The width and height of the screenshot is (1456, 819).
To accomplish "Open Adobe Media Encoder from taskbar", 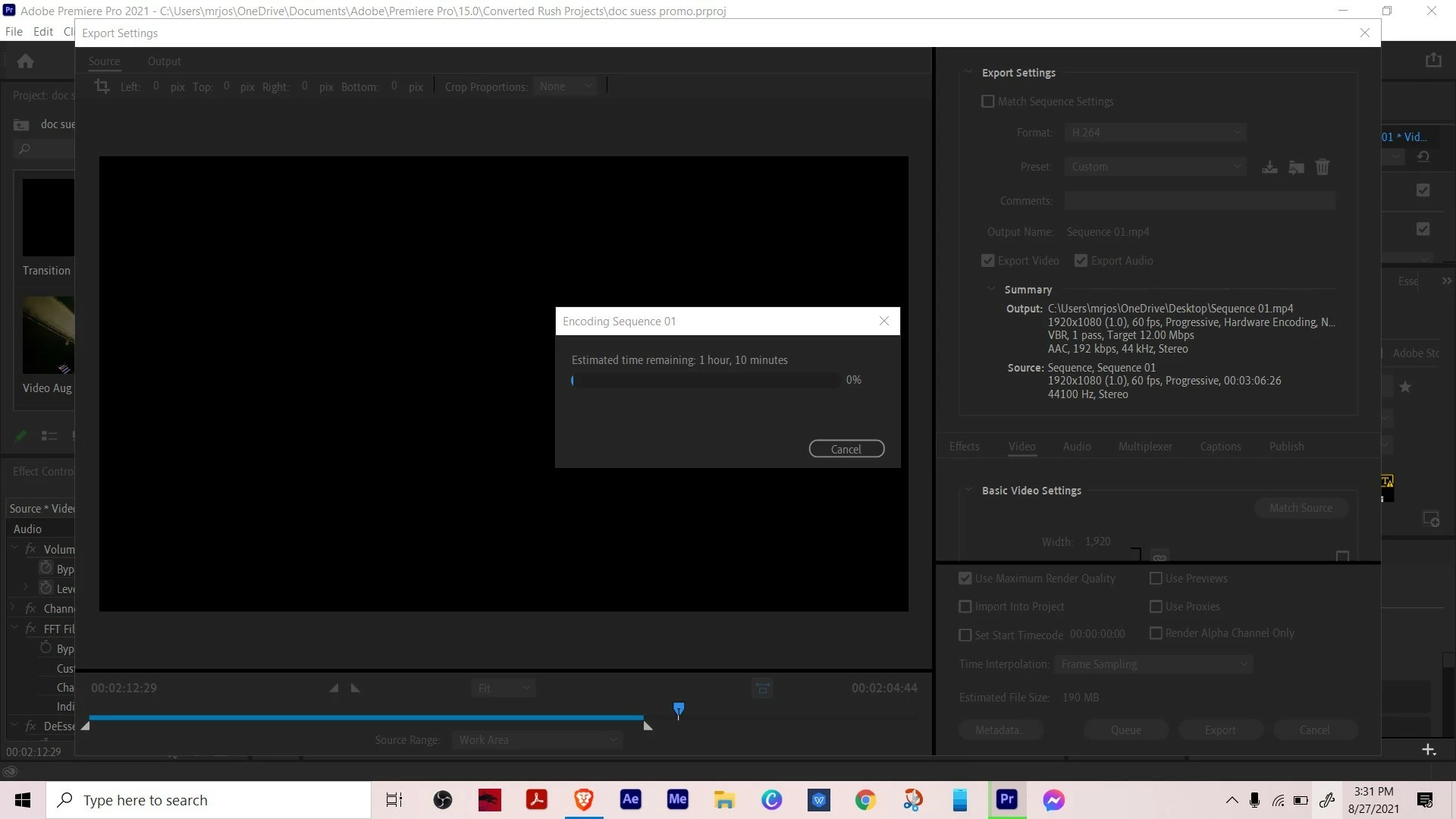I will 677,799.
